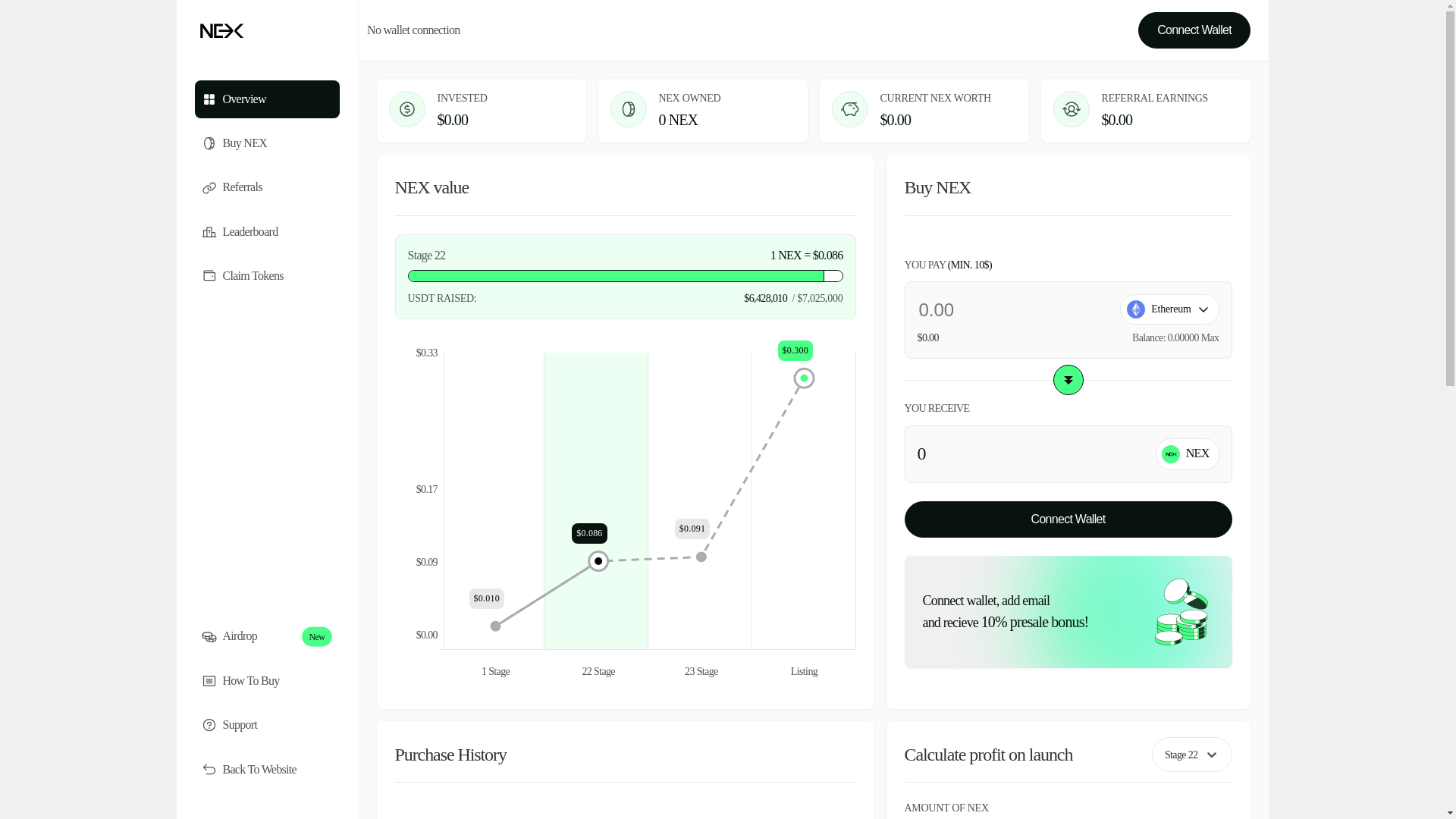Click the NEX token badge
The width and height of the screenshot is (1456, 819).
click(1187, 454)
